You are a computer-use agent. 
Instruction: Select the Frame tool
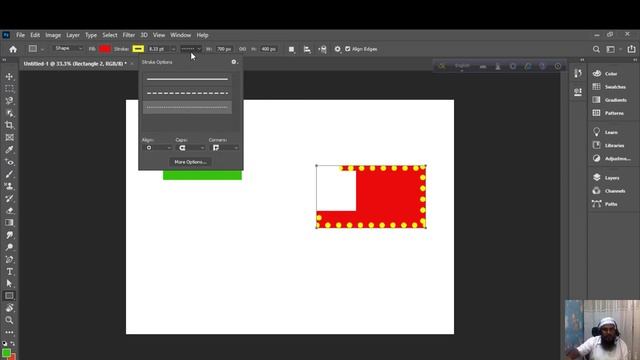click(x=9, y=138)
